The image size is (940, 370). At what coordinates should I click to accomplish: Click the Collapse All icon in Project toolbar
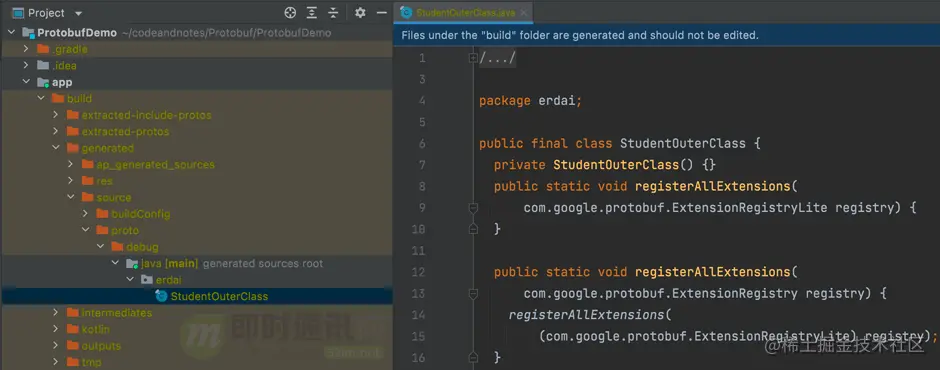[x=333, y=13]
